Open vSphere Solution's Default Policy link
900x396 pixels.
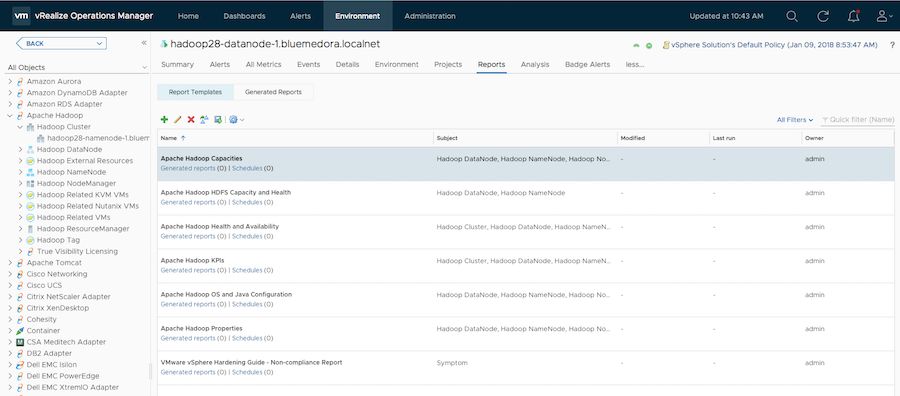[x=774, y=45]
